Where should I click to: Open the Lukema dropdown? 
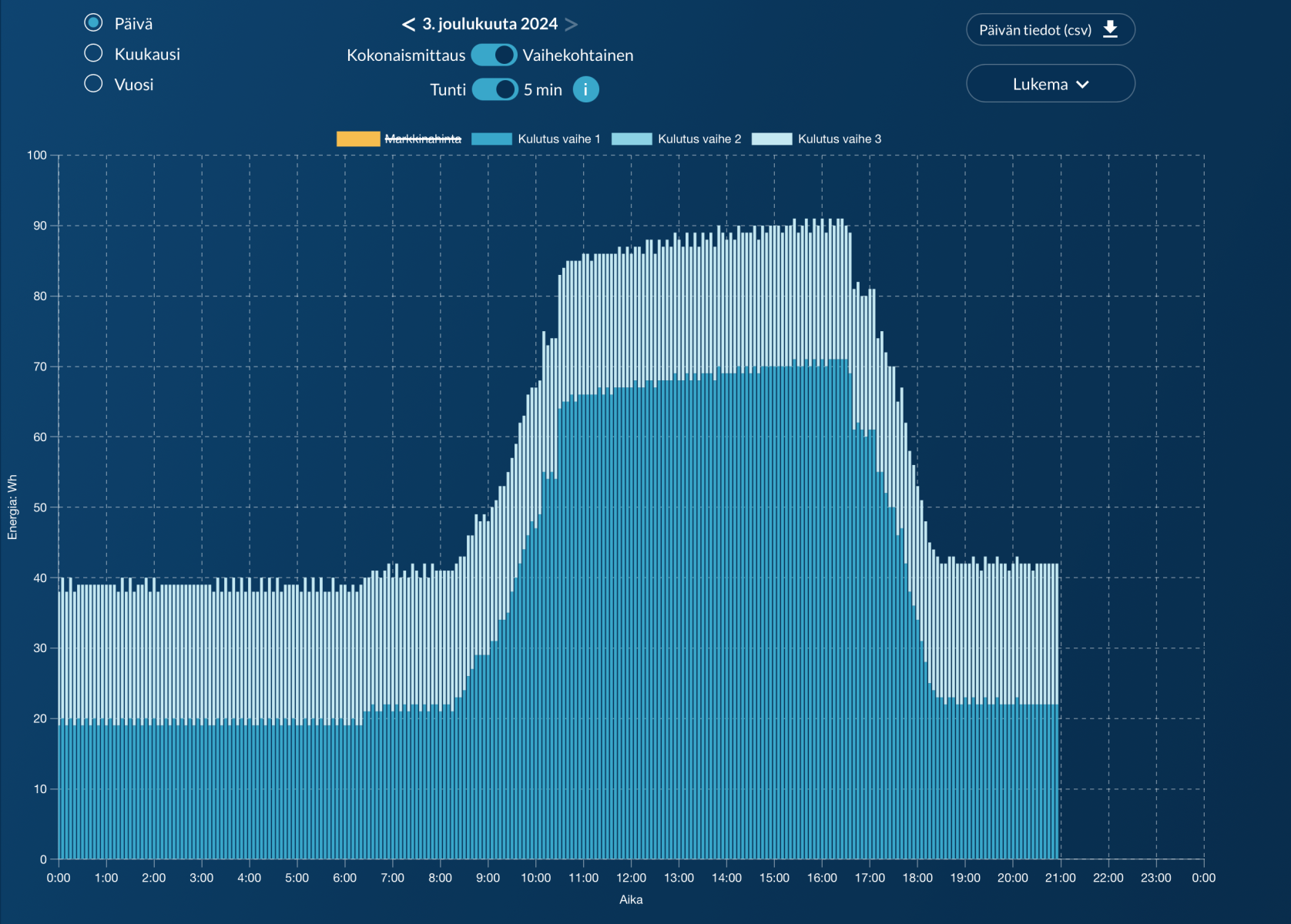point(1049,83)
